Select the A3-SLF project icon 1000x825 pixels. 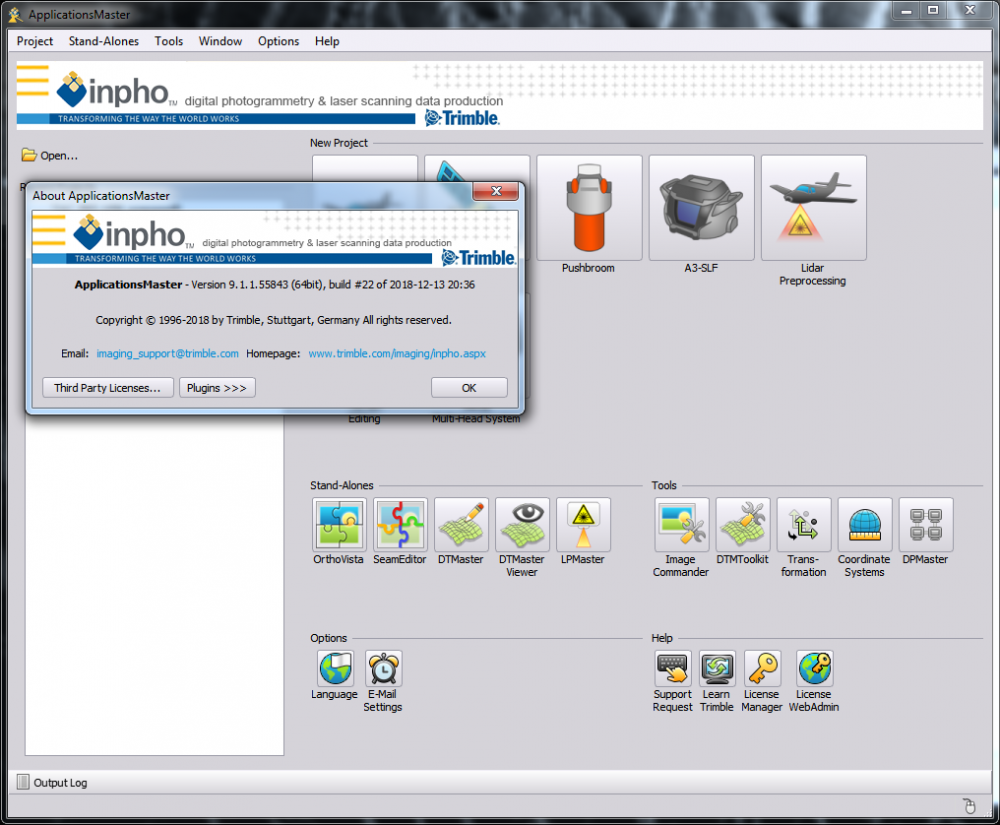pos(701,207)
